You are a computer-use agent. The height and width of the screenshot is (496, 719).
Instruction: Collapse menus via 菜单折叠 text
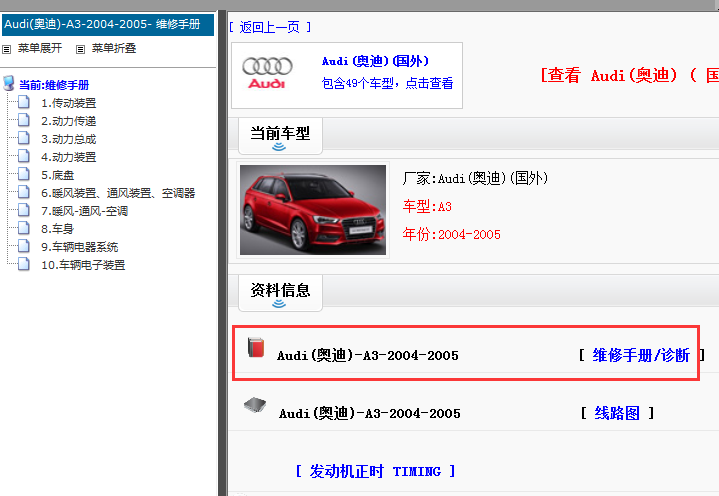(x=114, y=48)
